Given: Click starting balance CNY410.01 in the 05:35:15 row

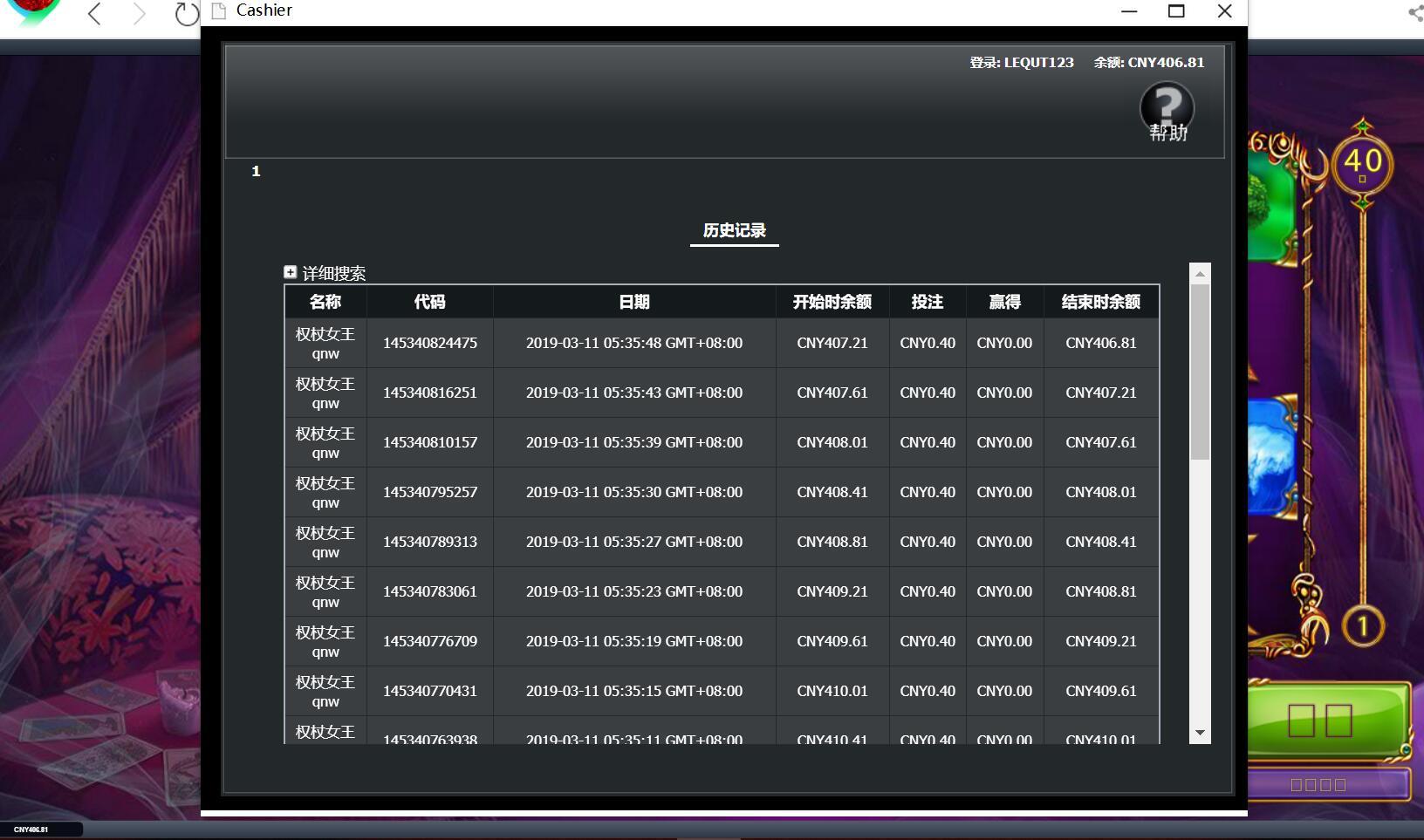Looking at the screenshot, I should (832, 691).
